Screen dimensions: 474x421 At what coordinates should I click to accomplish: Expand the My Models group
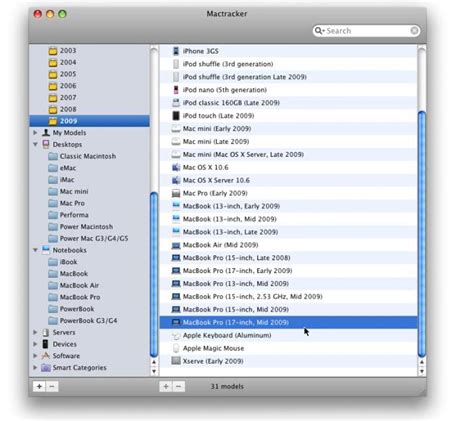coord(35,133)
